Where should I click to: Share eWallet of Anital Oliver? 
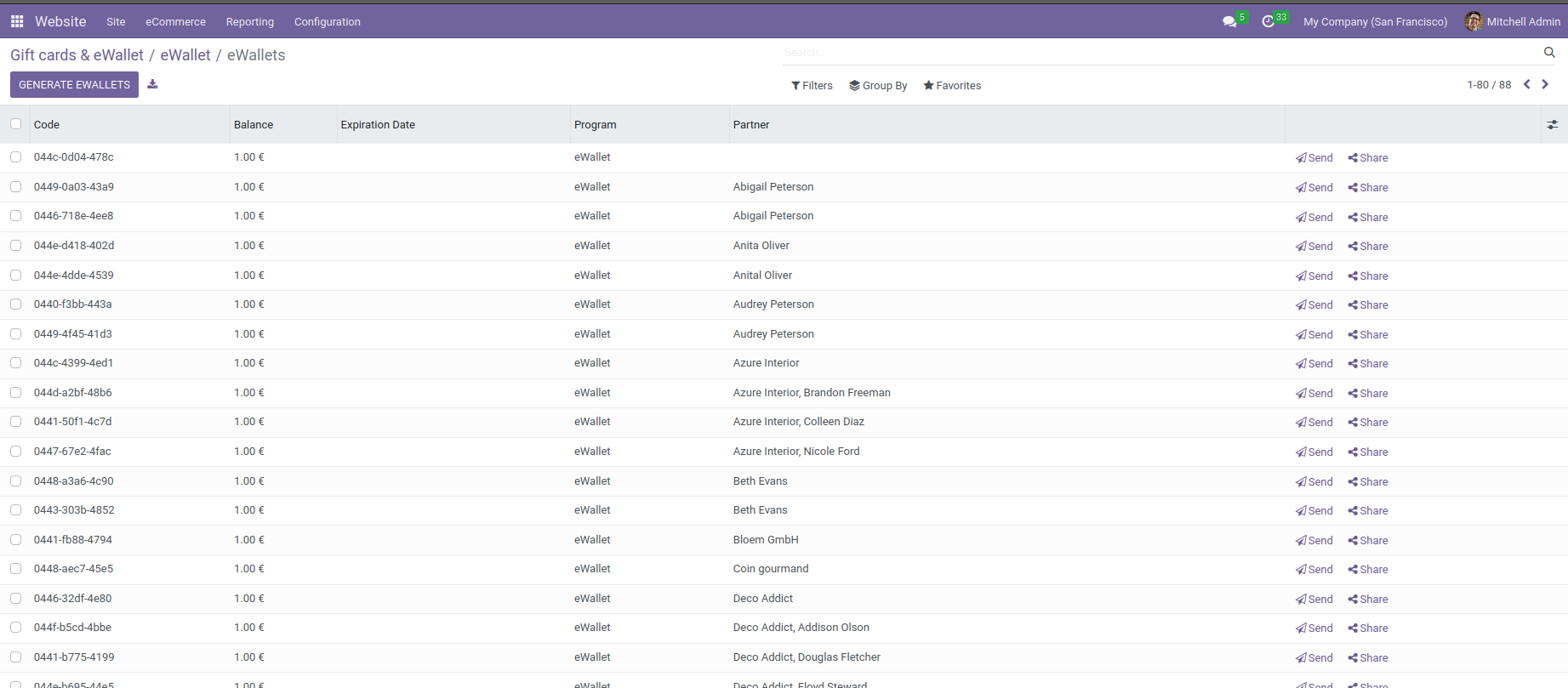[x=1368, y=276]
